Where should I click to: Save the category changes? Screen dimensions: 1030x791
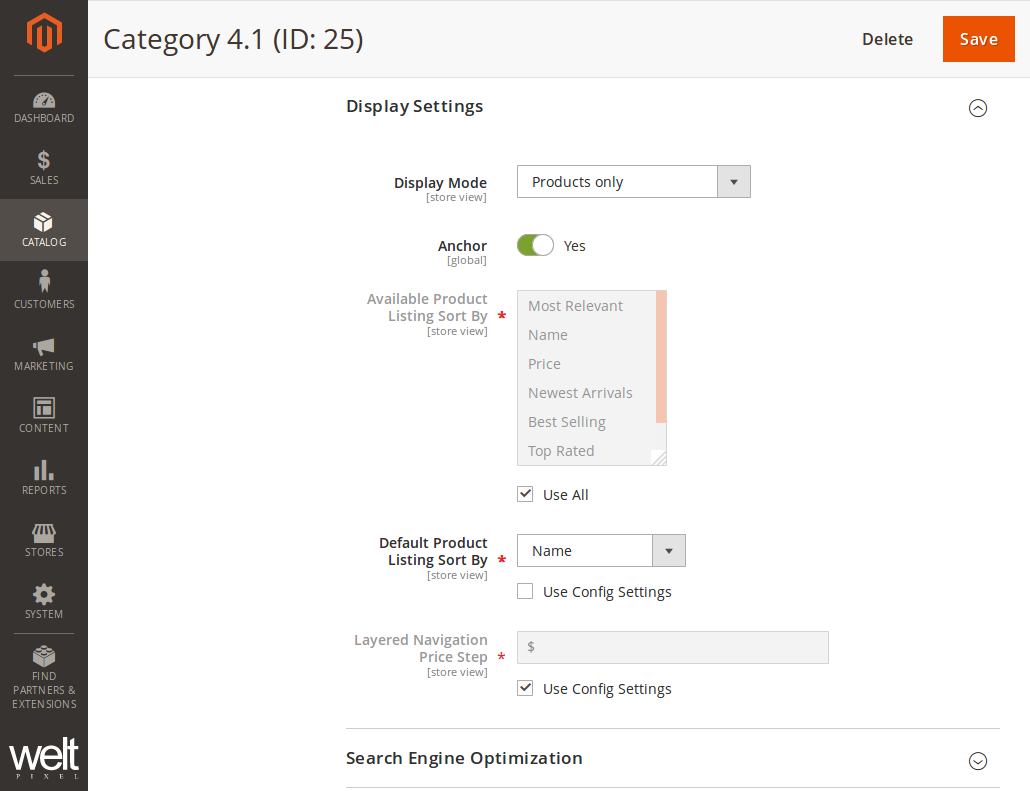pyautogui.click(x=978, y=38)
